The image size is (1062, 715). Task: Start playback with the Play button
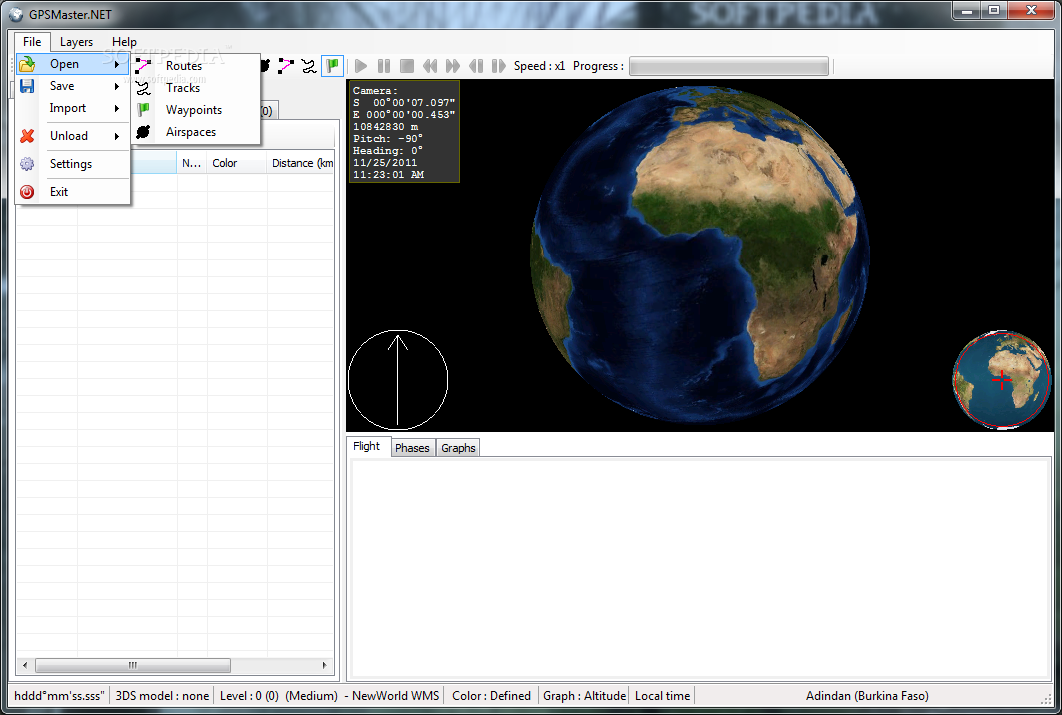coord(361,66)
